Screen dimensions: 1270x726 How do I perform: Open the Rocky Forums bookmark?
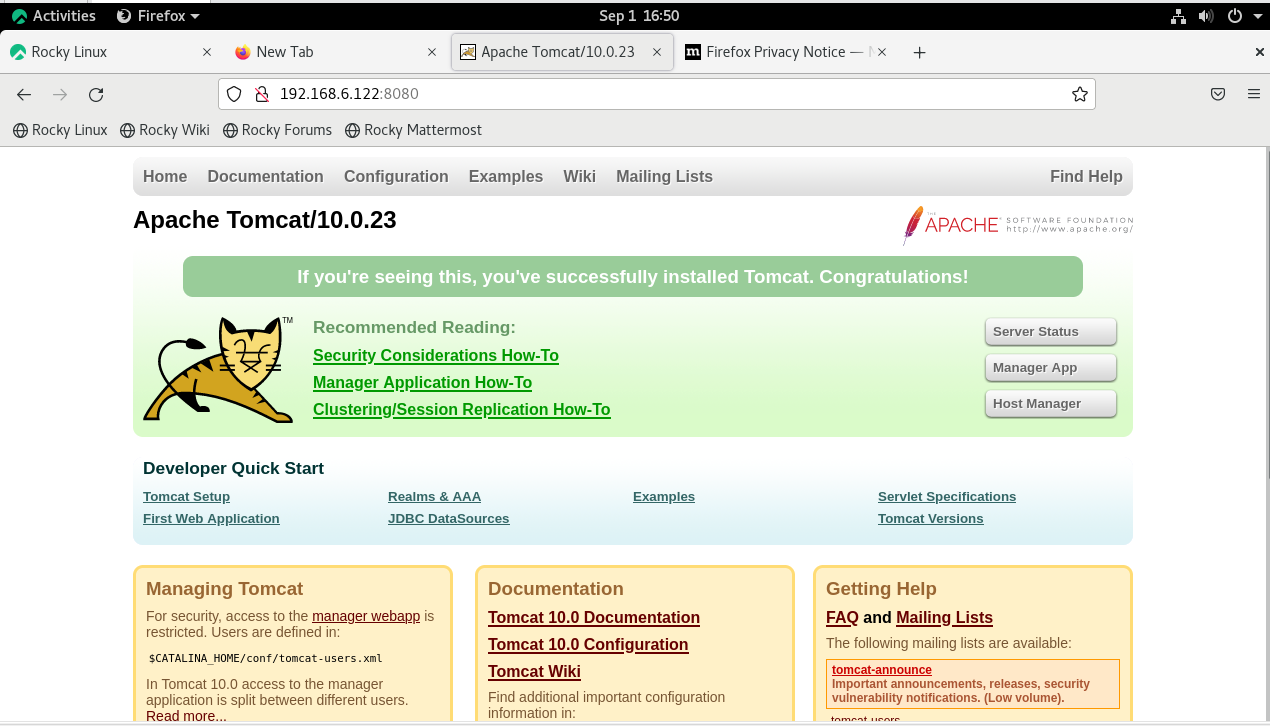pos(277,130)
